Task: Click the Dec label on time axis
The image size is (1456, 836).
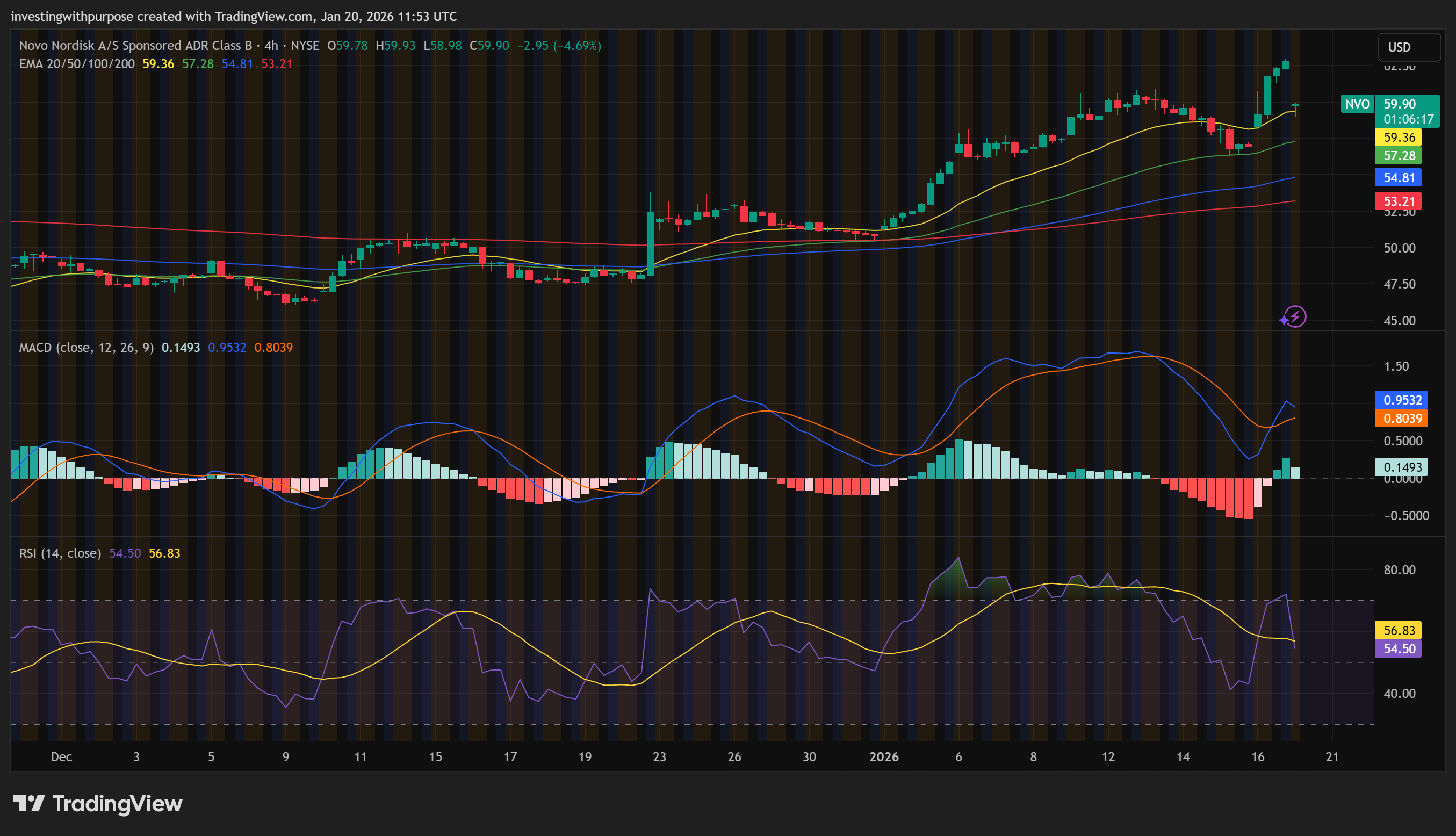Action: coord(61,757)
